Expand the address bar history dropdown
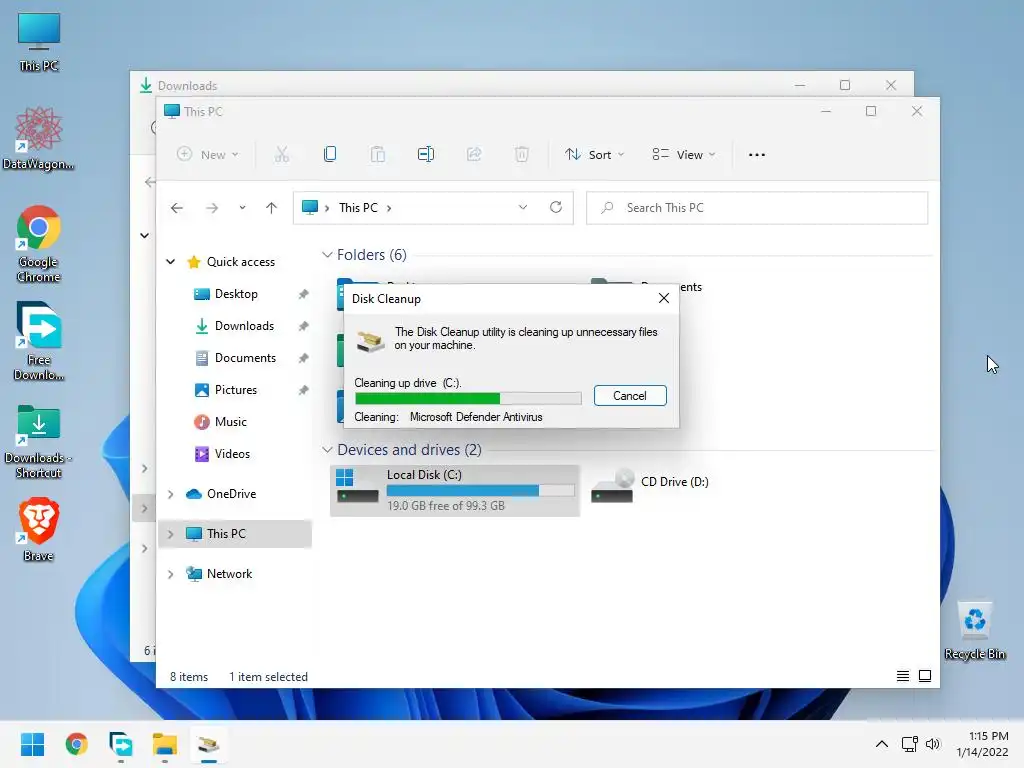The width and height of the screenshot is (1024, 768). click(522, 208)
